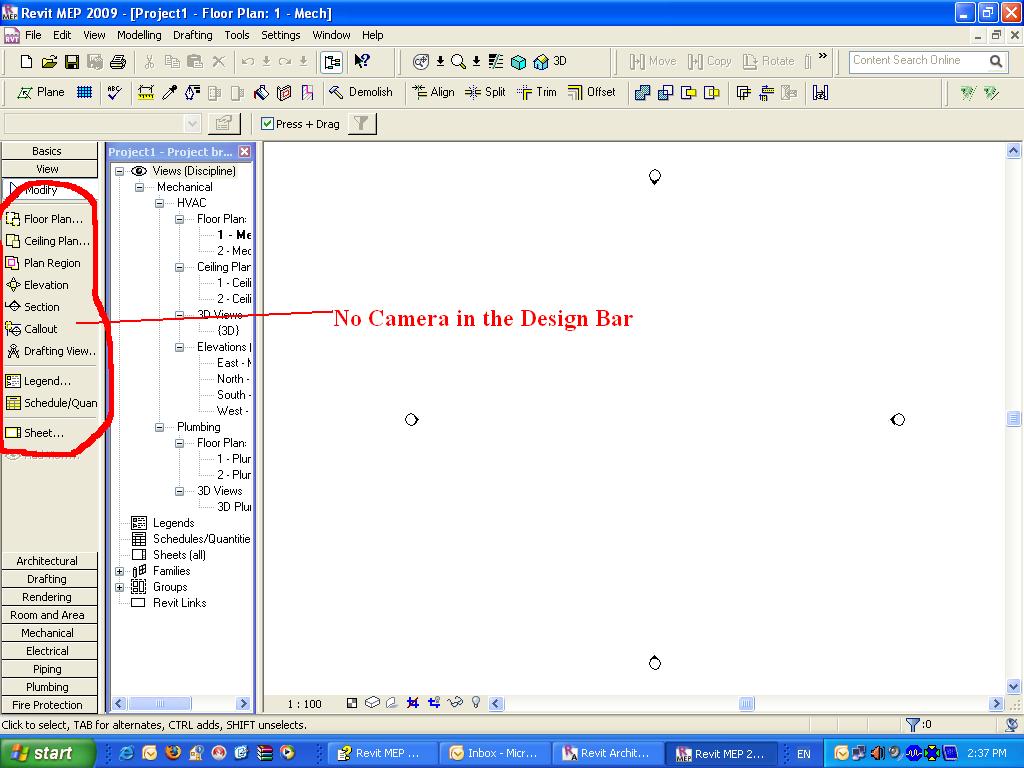Click the horizontal scrollbar thumb under the drawing

pos(746,704)
